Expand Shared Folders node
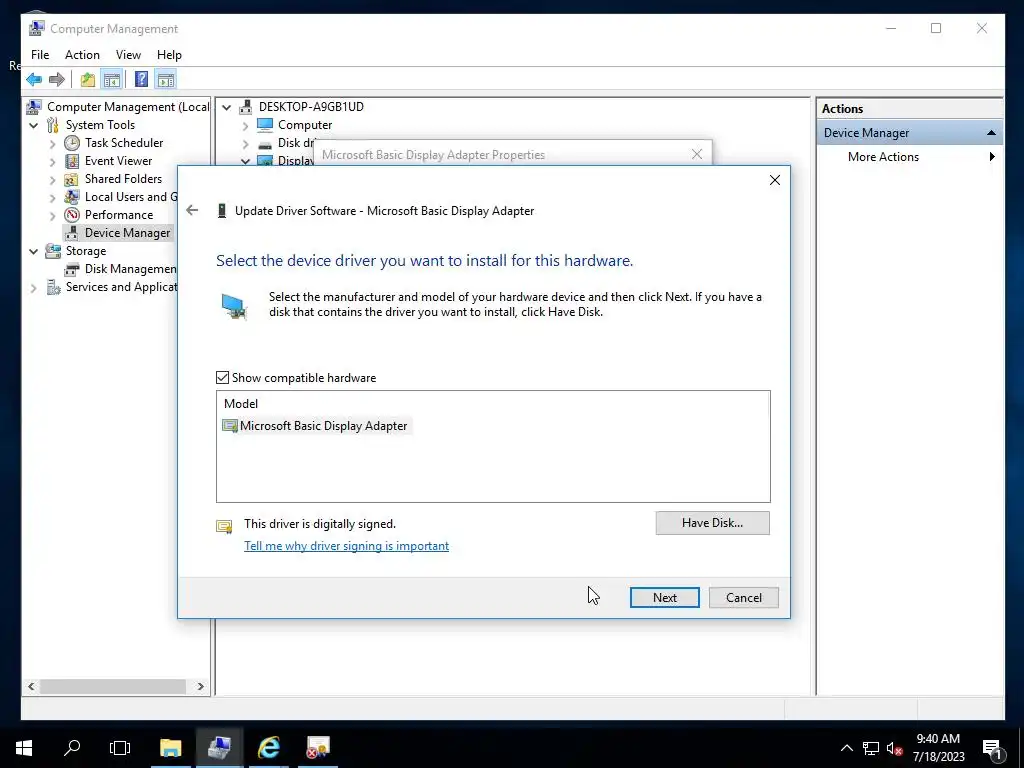 [x=53, y=179]
